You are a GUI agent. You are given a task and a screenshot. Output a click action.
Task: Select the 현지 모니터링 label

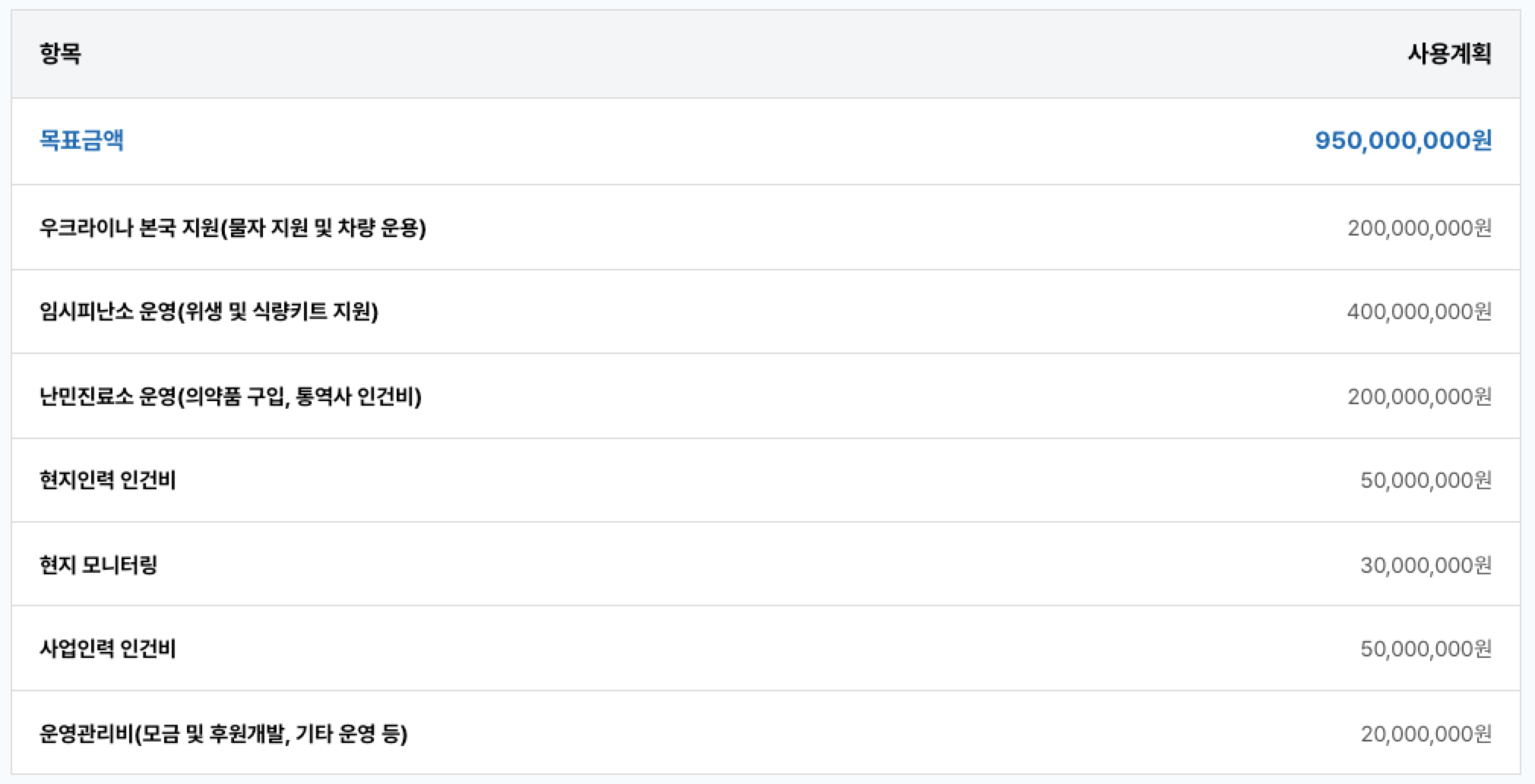coord(98,565)
